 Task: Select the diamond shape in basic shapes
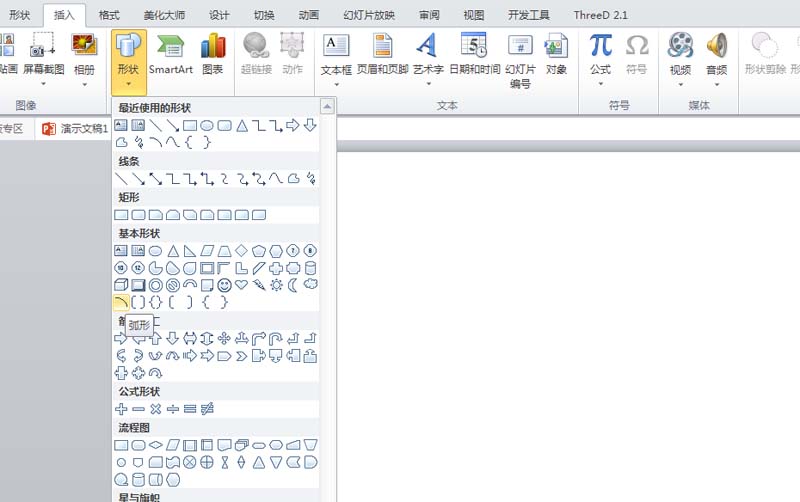[x=241, y=250]
